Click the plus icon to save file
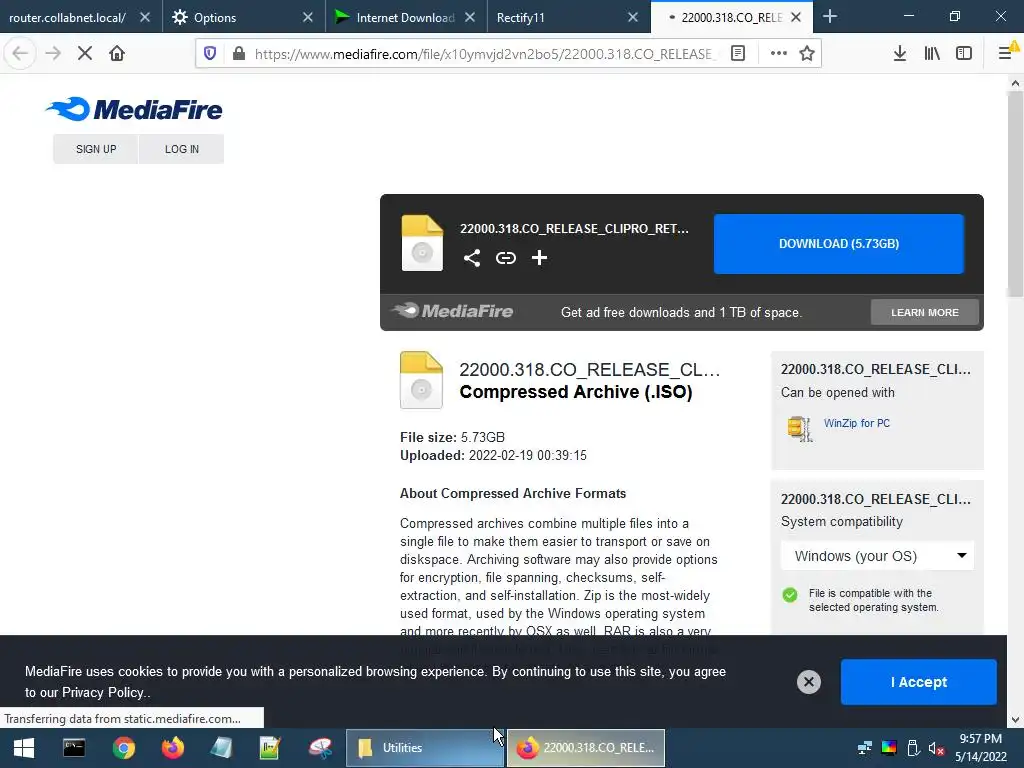The image size is (1024, 768). [x=539, y=258]
